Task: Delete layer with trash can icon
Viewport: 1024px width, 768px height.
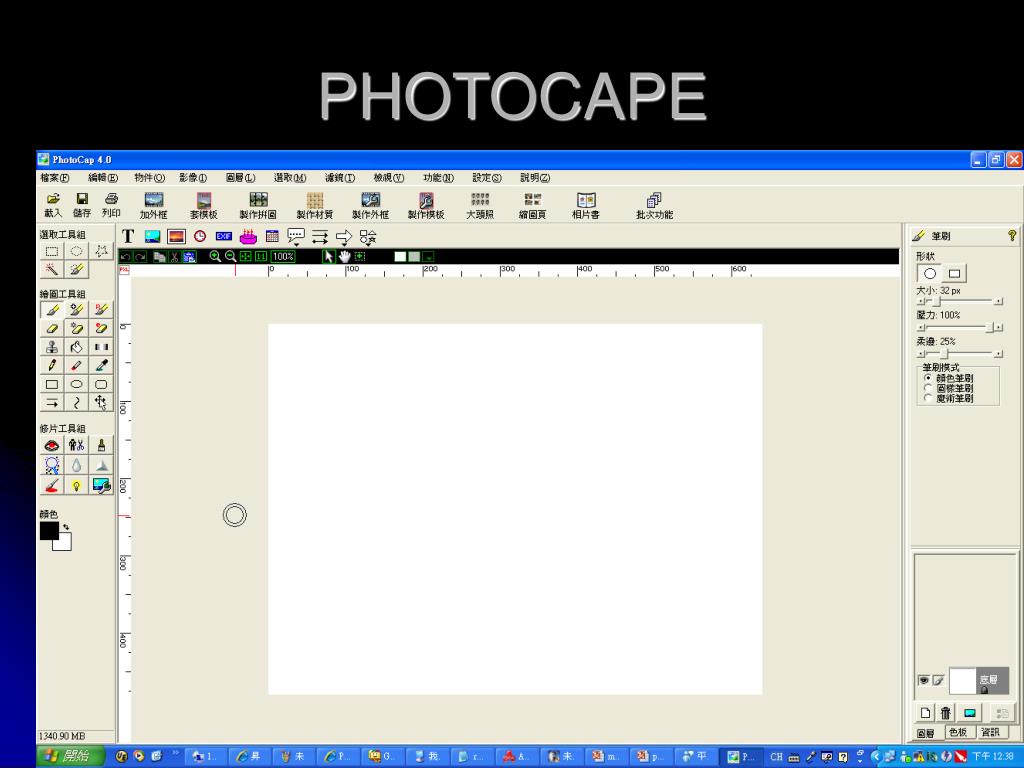Action: (946, 712)
